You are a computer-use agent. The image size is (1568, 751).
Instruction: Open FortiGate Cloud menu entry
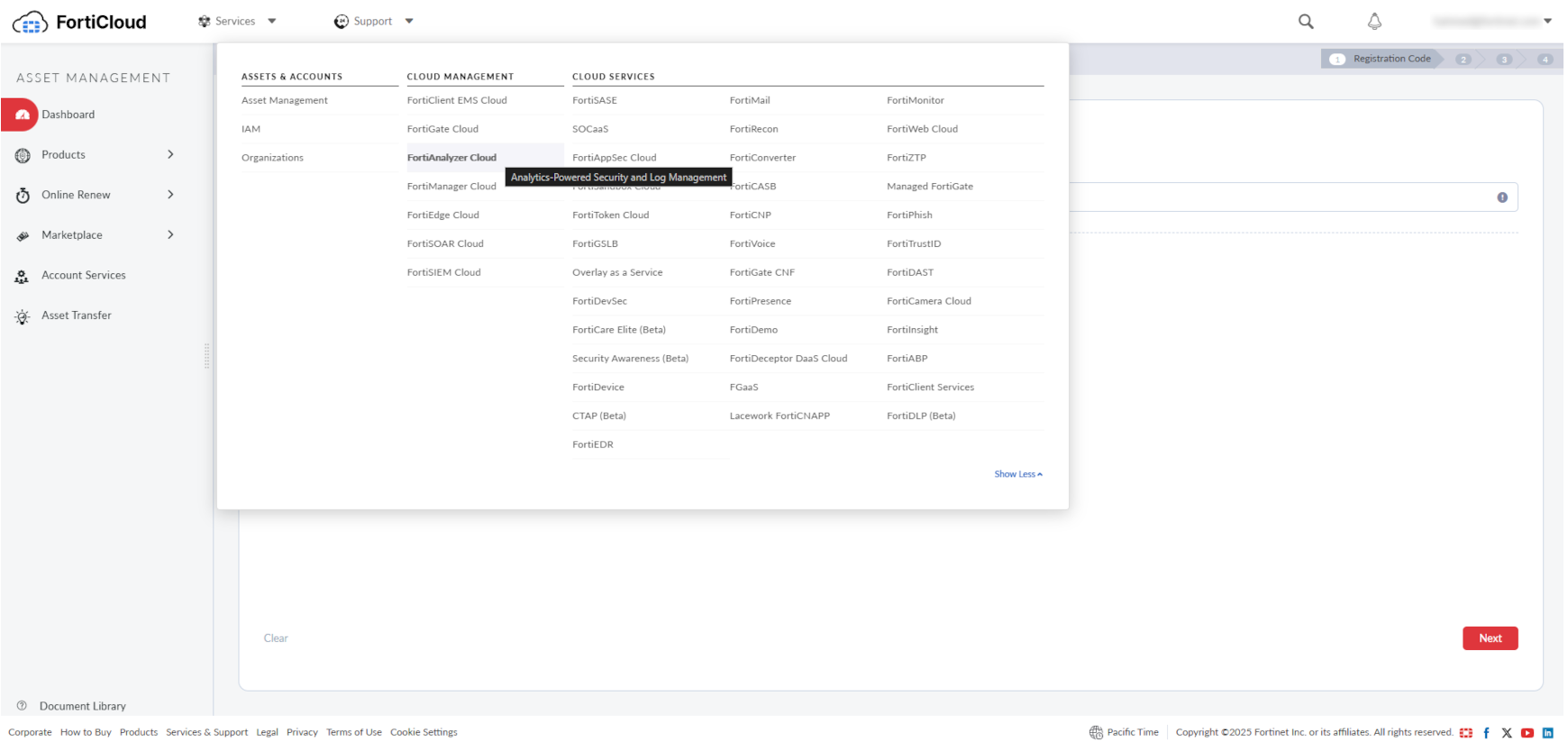442,129
